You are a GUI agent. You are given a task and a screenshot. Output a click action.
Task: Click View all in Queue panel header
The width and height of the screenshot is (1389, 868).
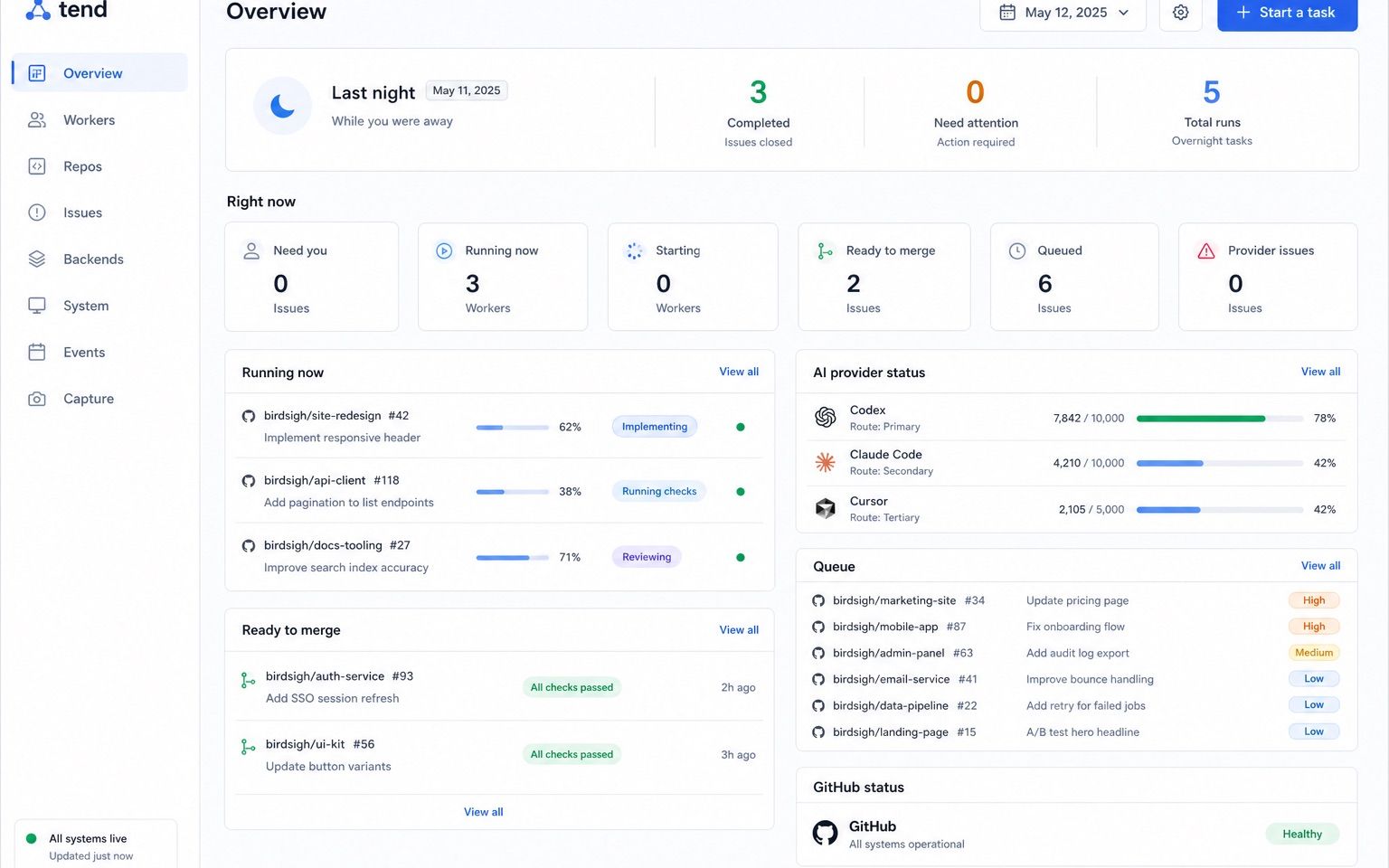(1320, 566)
